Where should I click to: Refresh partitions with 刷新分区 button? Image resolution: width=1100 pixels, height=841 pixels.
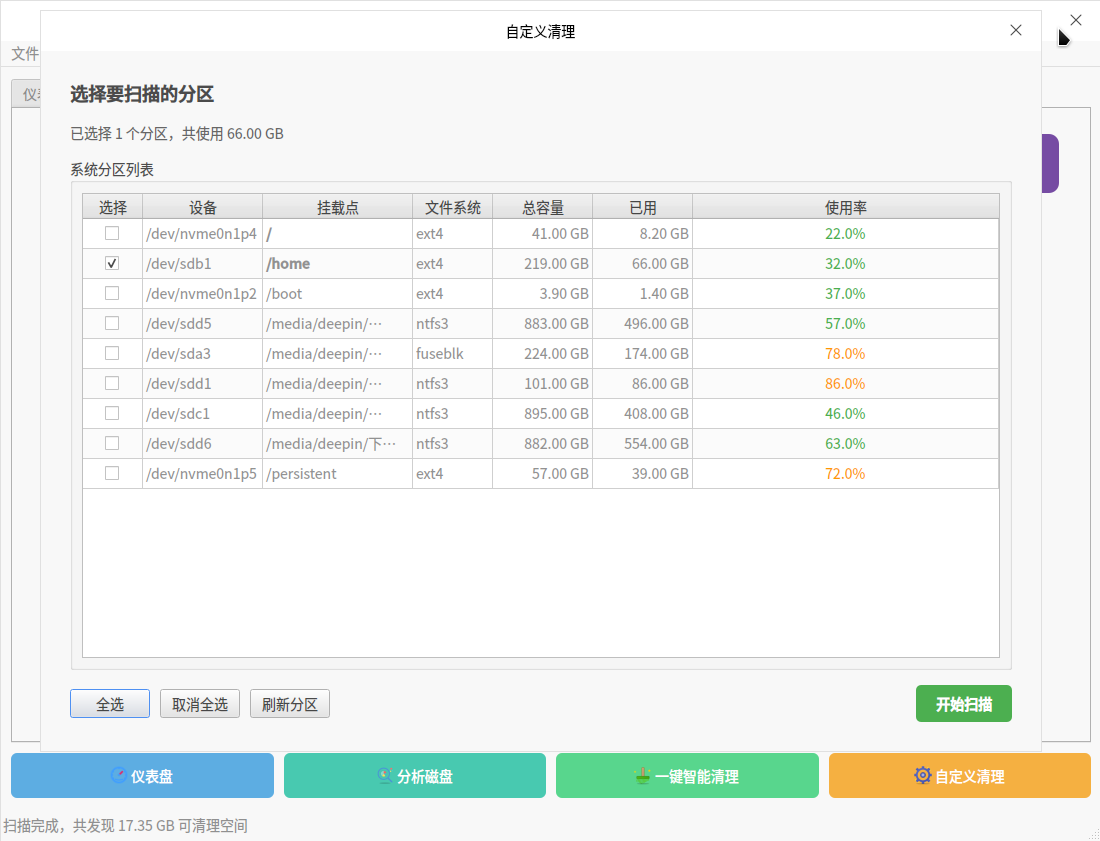pyautogui.click(x=290, y=704)
